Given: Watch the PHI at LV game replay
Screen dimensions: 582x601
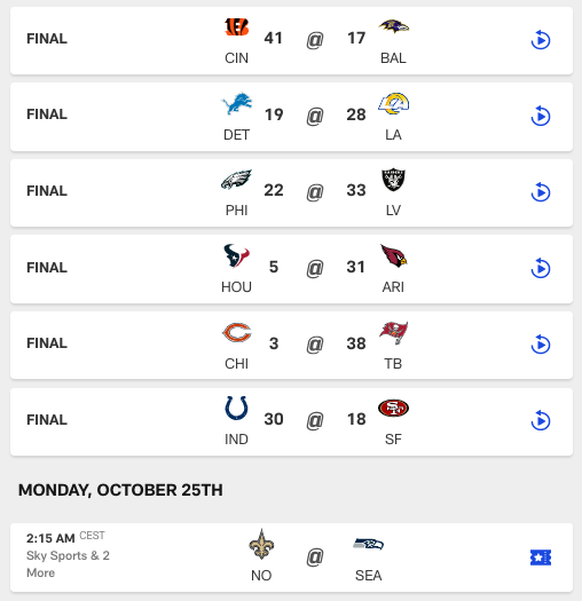Looking at the screenshot, I should tap(541, 192).
